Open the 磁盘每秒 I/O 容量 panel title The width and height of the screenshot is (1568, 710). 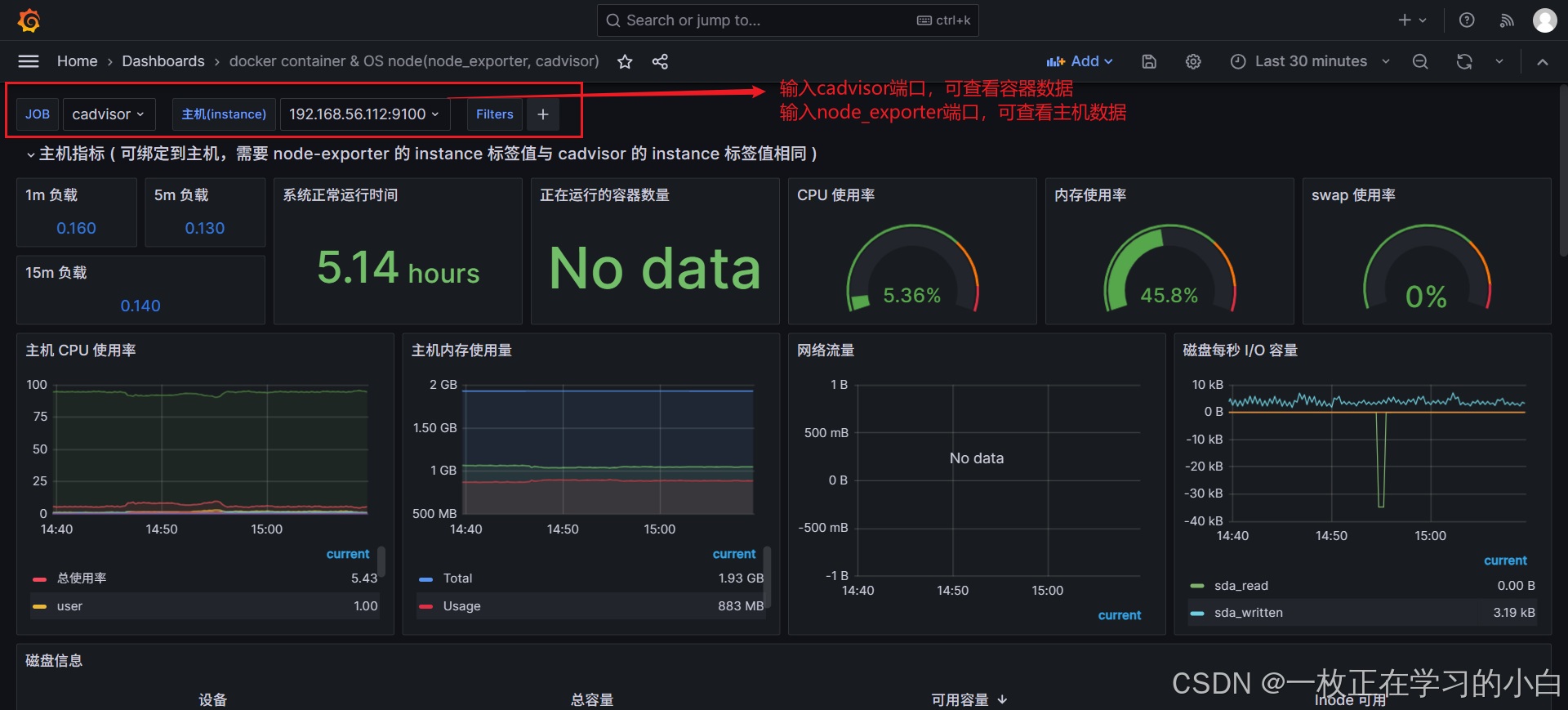(1241, 351)
